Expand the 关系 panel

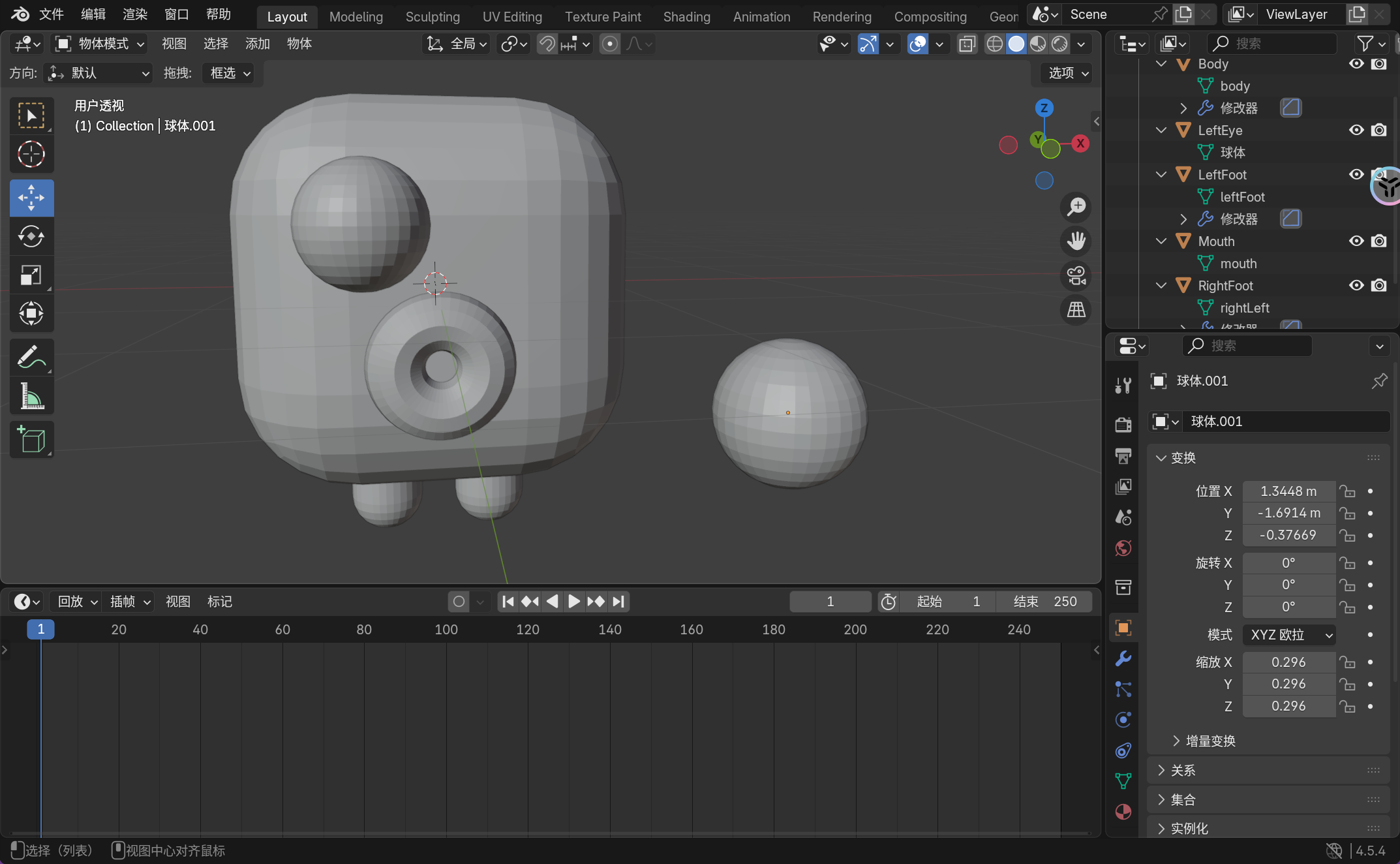point(1183,771)
